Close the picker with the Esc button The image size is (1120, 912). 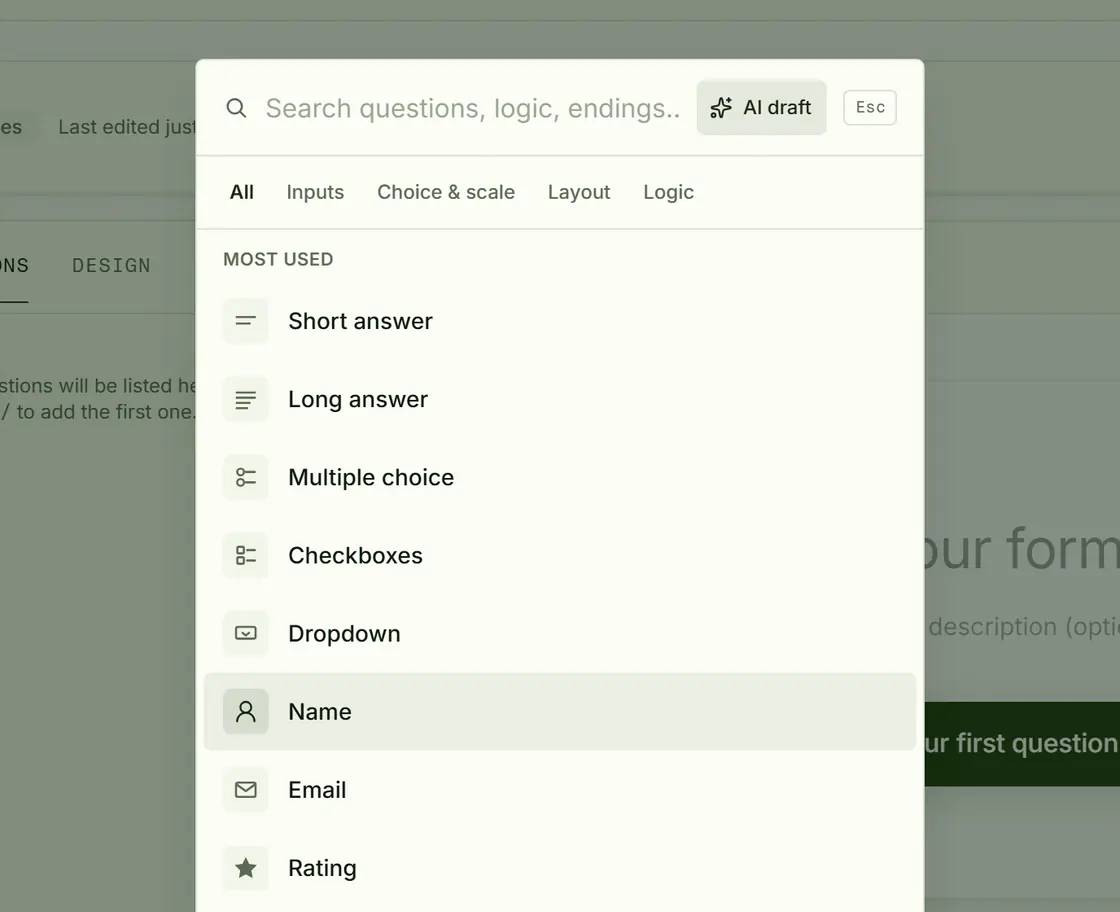pos(869,107)
